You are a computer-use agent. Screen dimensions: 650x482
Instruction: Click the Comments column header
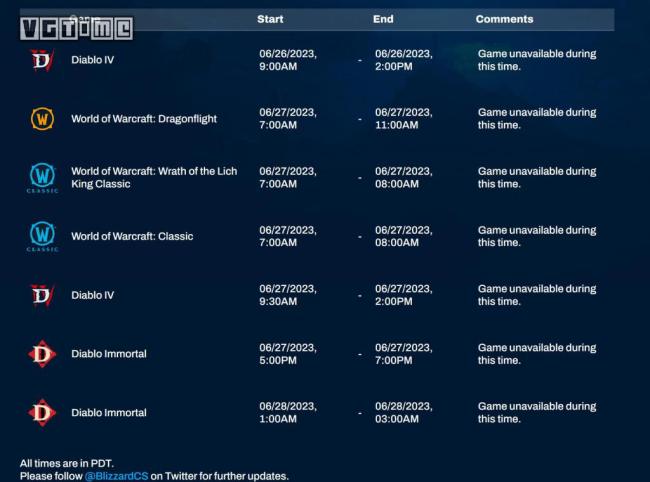[x=504, y=19]
